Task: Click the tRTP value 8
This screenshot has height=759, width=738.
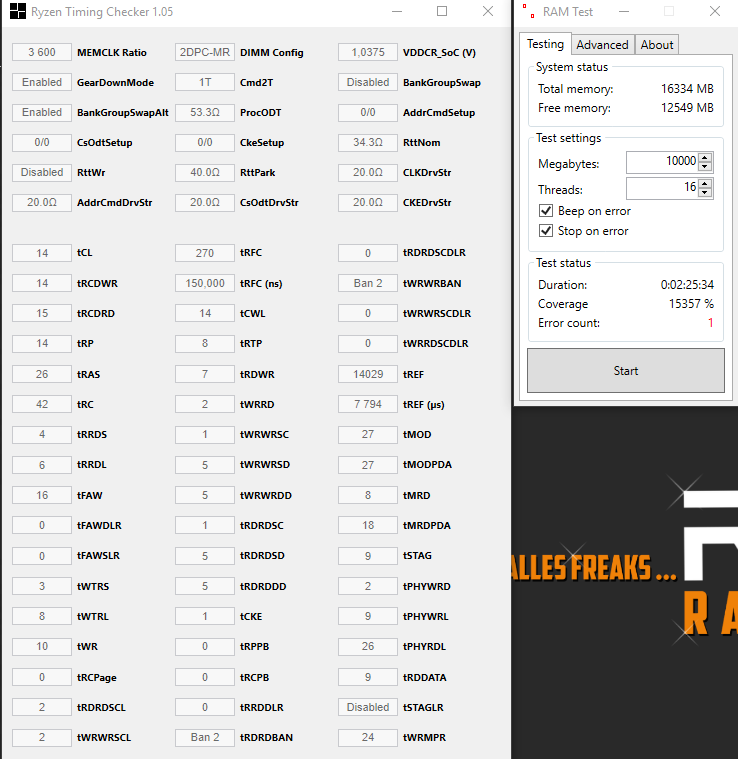Action: [205, 343]
